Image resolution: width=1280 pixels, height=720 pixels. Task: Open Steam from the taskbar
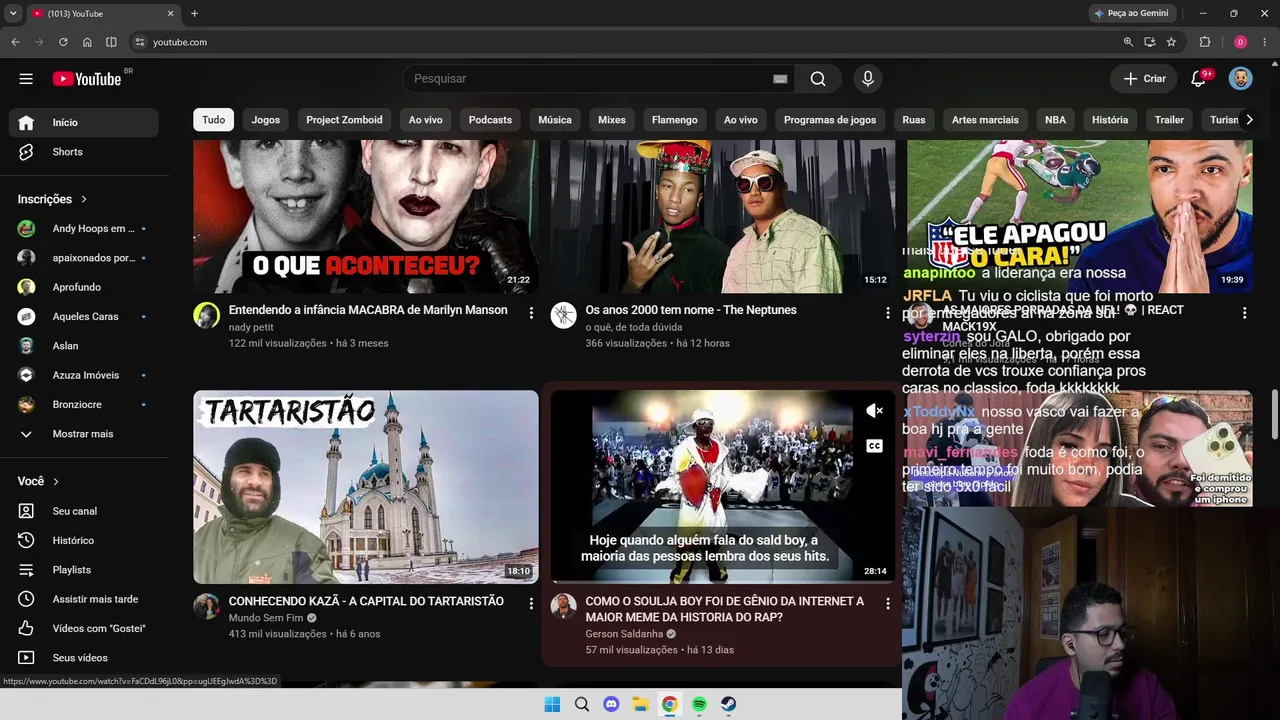[x=729, y=705]
